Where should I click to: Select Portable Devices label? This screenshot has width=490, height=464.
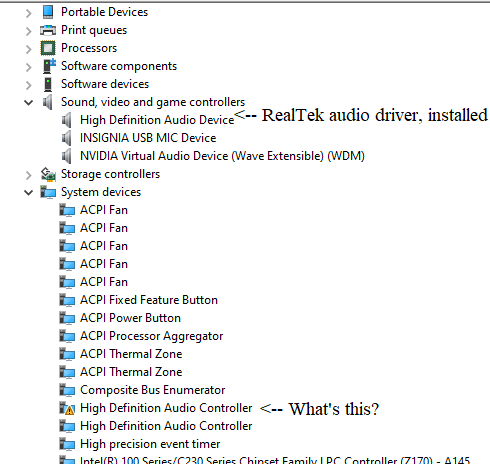click(104, 12)
